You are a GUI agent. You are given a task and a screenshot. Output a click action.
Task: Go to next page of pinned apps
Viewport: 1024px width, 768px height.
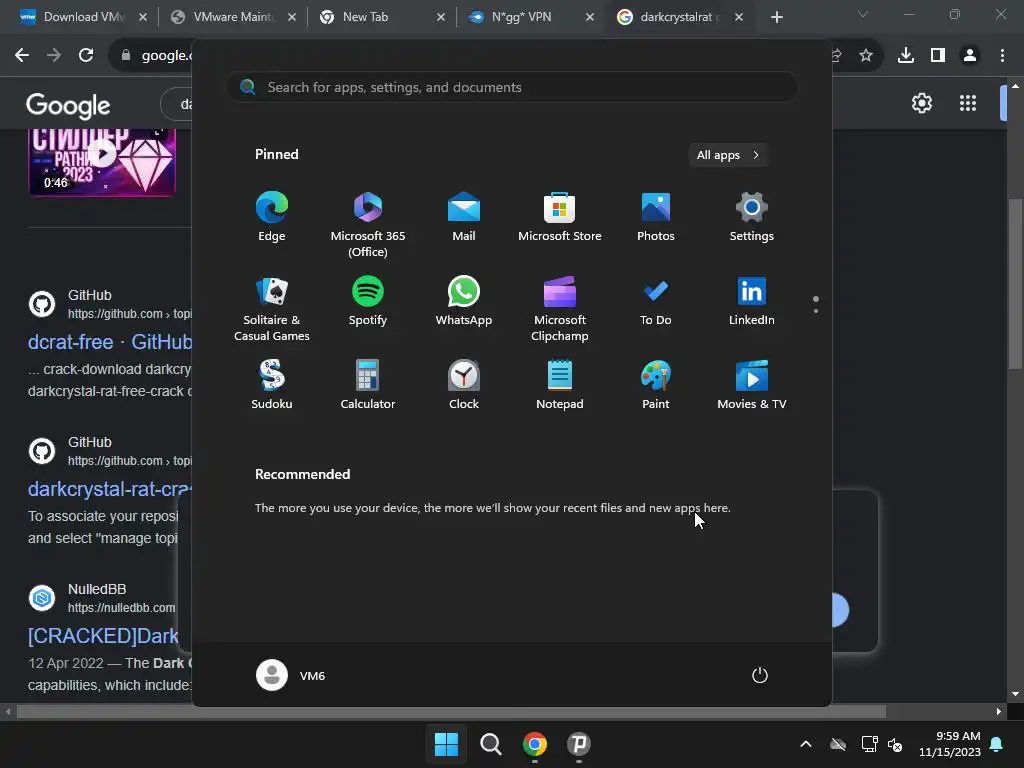[x=816, y=311]
